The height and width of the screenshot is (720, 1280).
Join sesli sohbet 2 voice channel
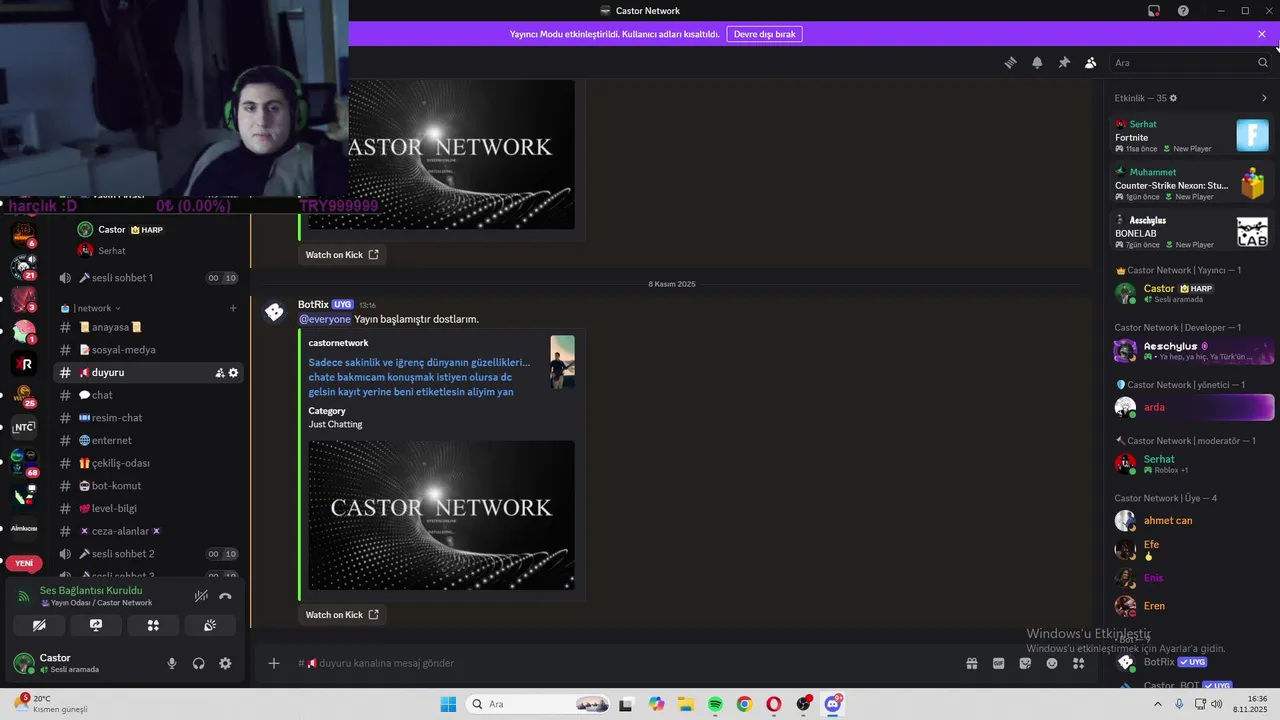(148, 554)
